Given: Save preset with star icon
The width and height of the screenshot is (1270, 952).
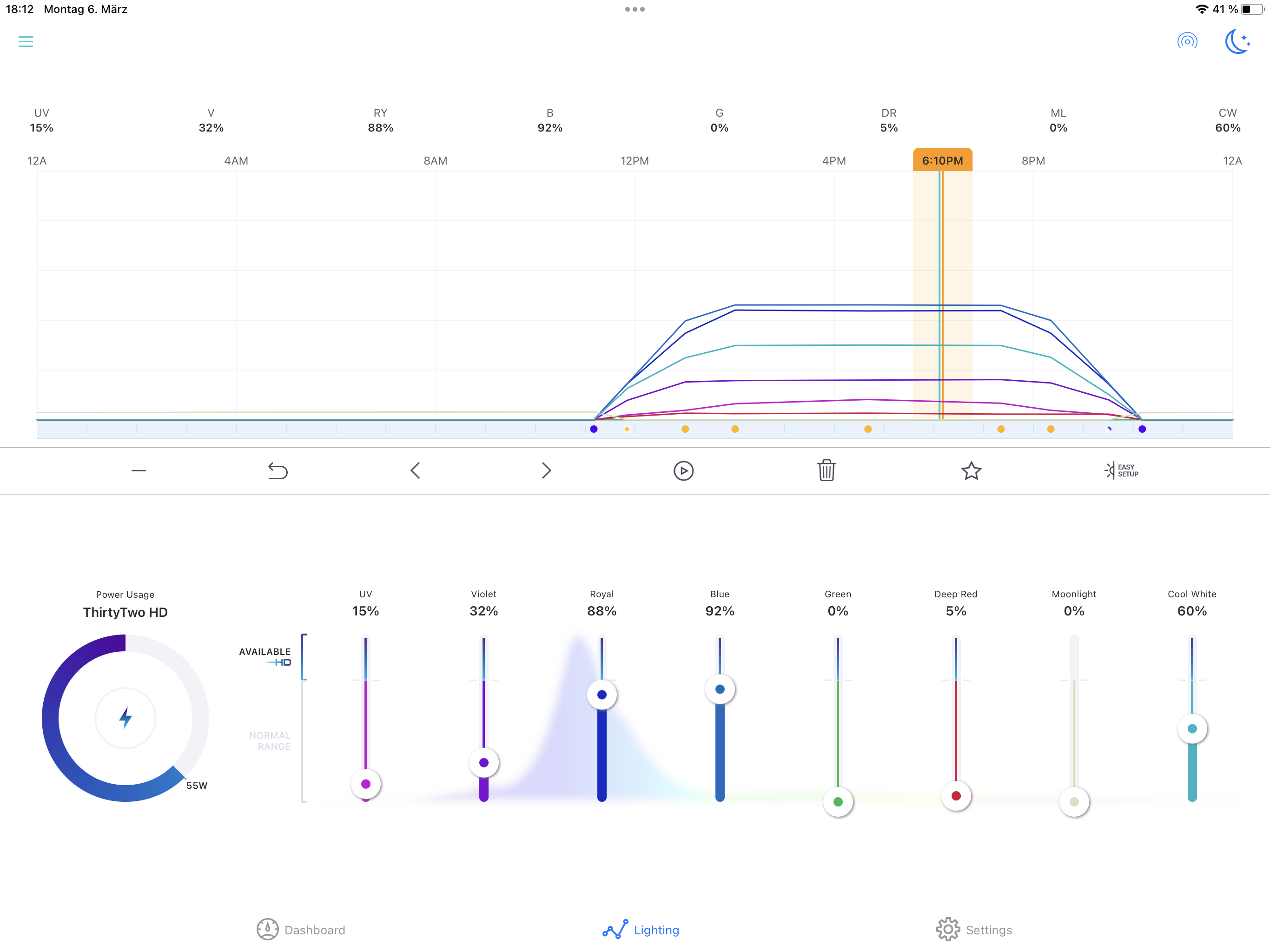Looking at the screenshot, I should 971,471.
